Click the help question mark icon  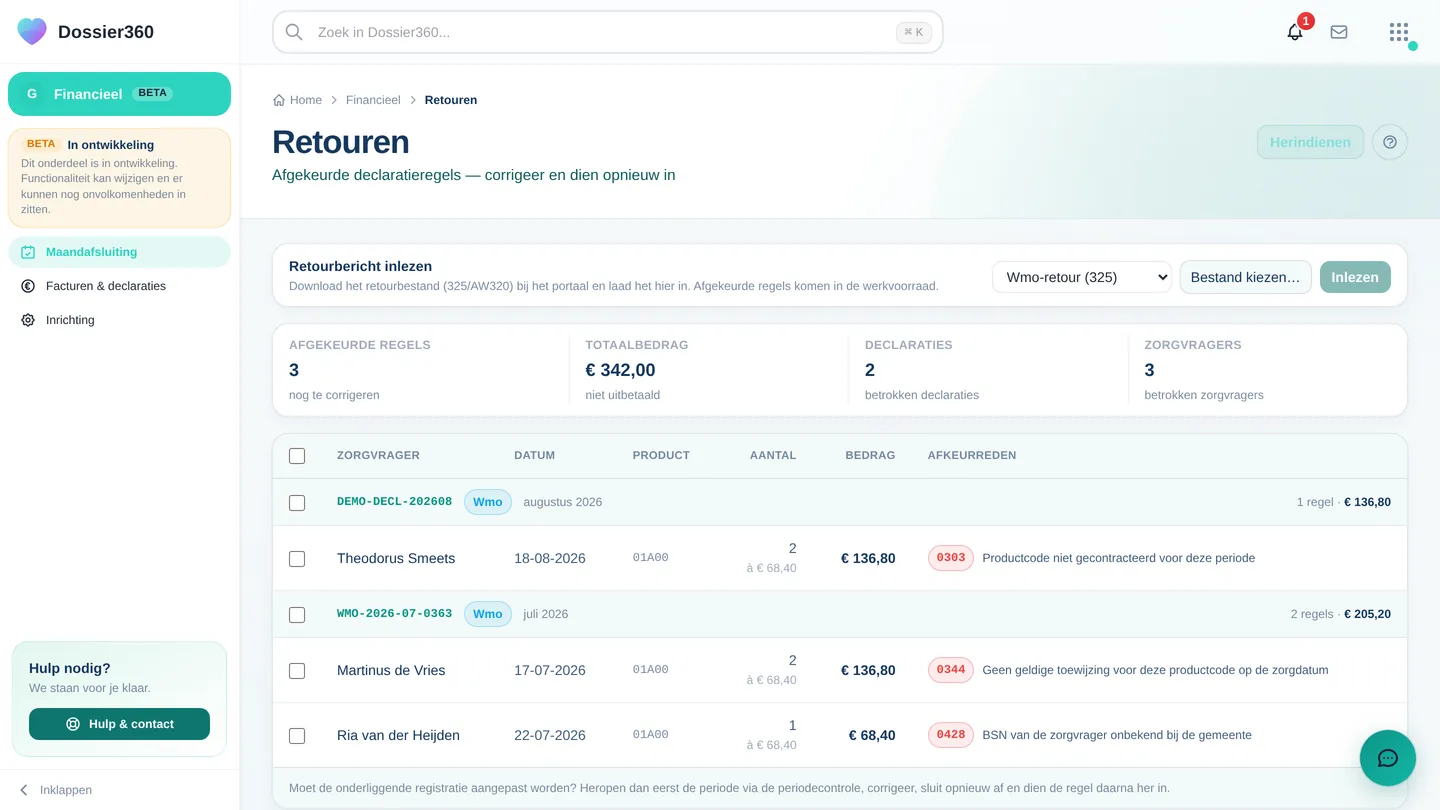point(1390,142)
